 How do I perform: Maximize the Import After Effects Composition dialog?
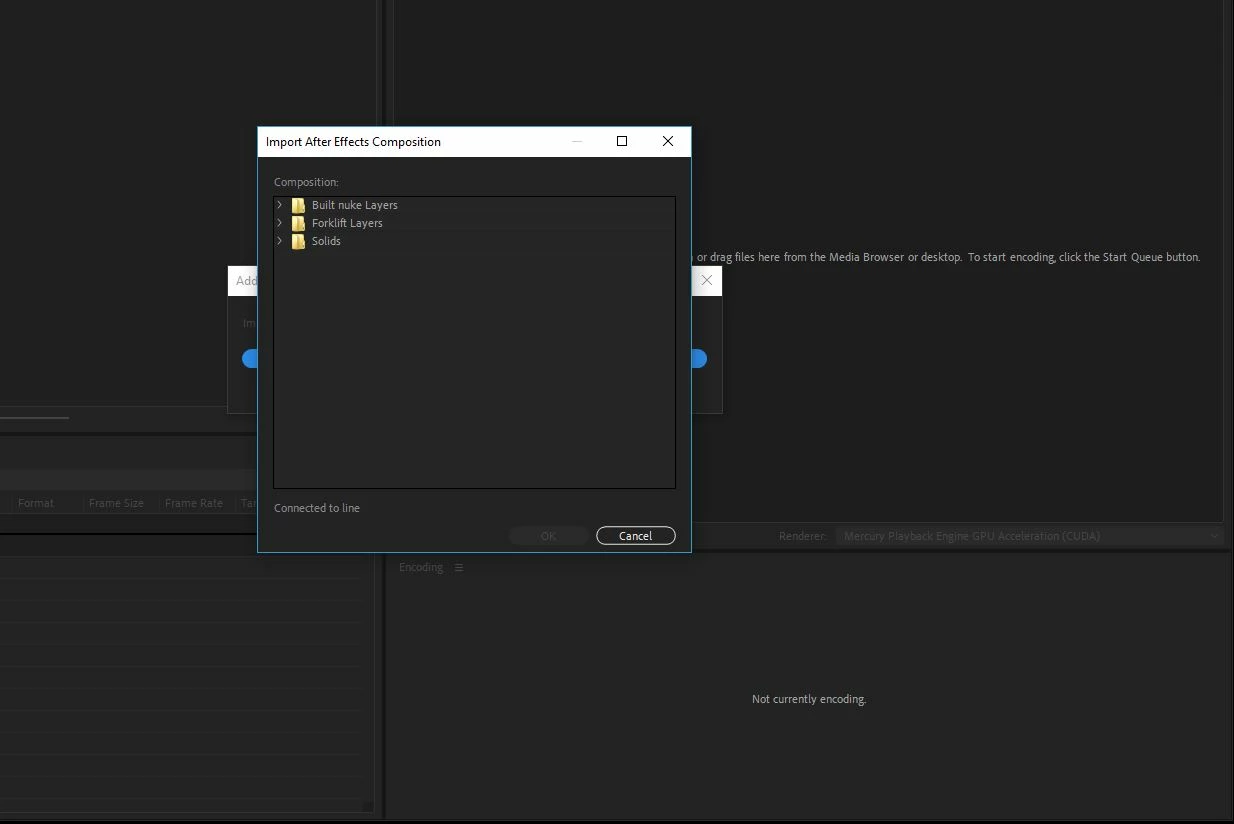622,141
